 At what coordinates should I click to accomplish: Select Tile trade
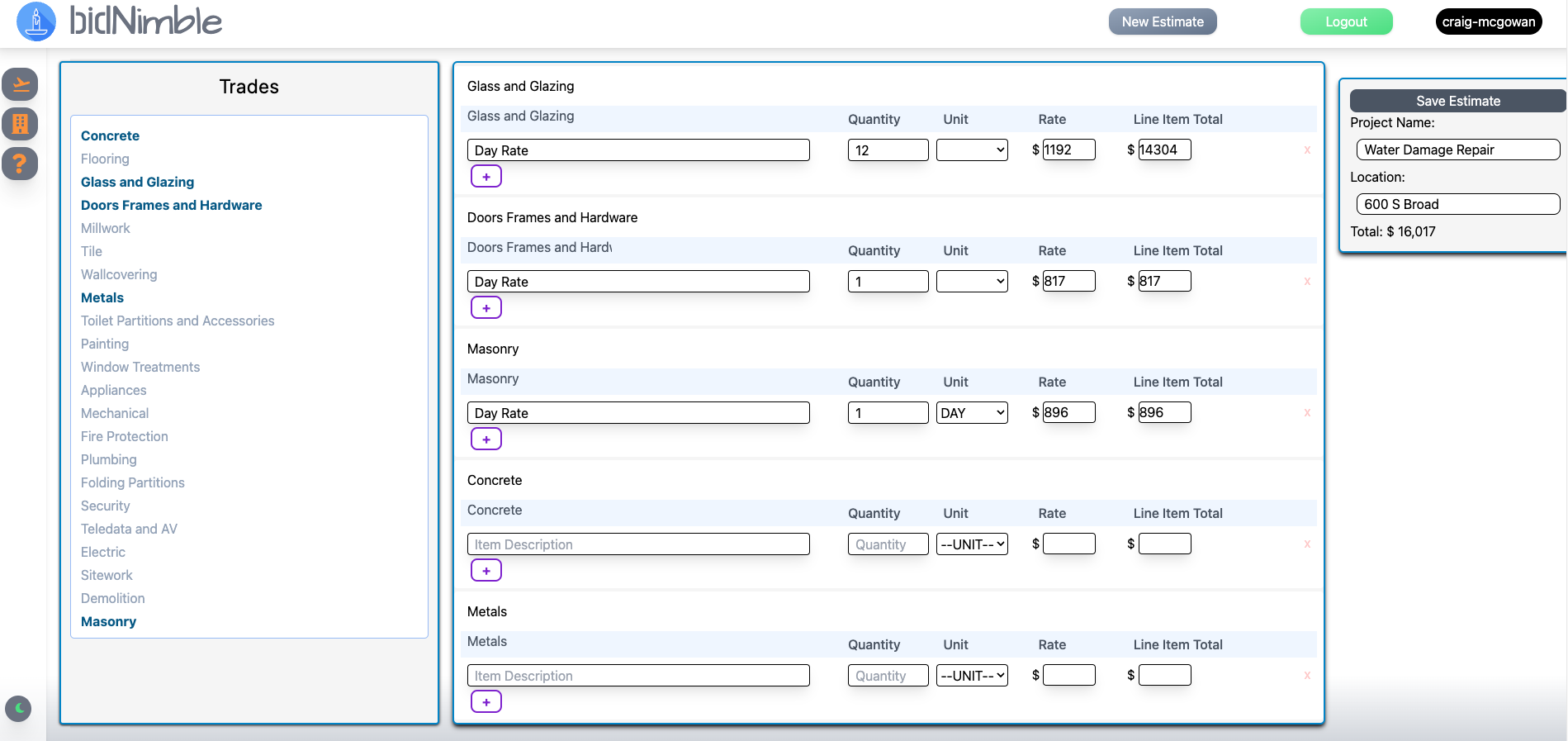[x=92, y=251]
